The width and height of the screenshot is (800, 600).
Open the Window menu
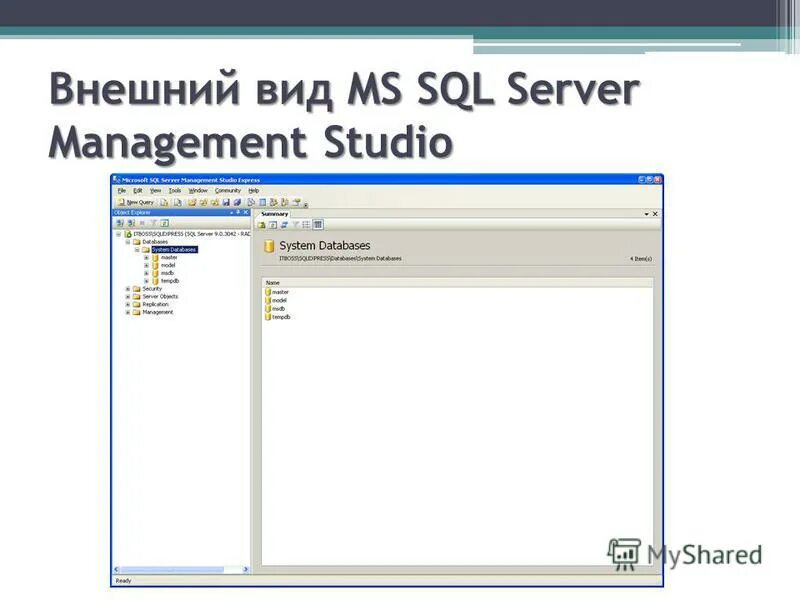[x=198, y=190]
